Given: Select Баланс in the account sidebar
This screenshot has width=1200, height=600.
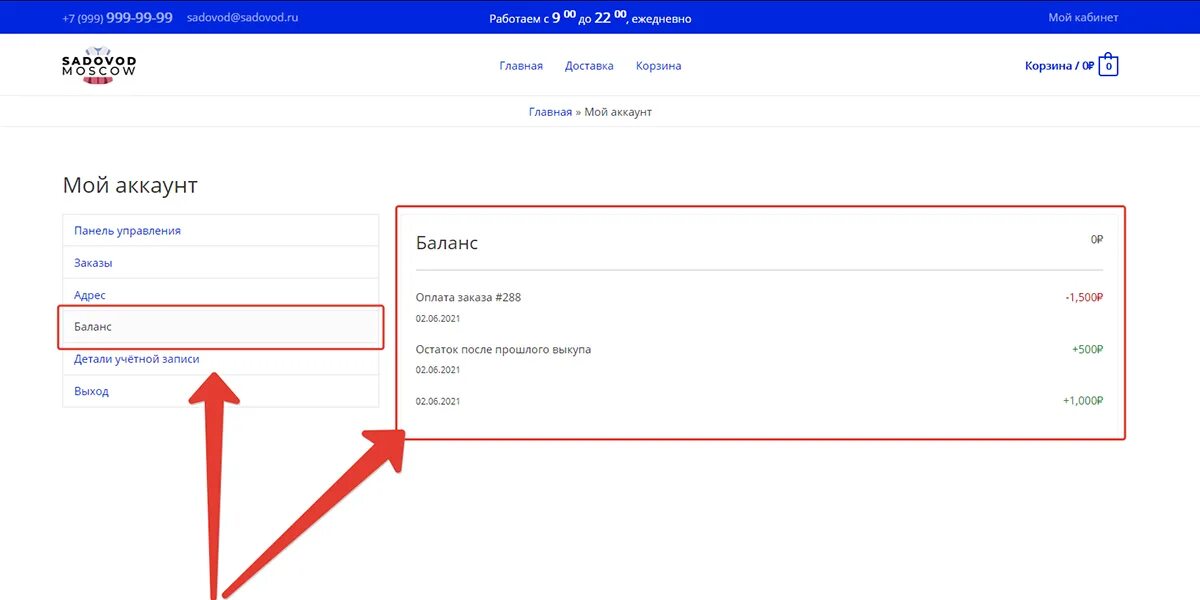Looking at the screenshot, I should tap(221, 327).
